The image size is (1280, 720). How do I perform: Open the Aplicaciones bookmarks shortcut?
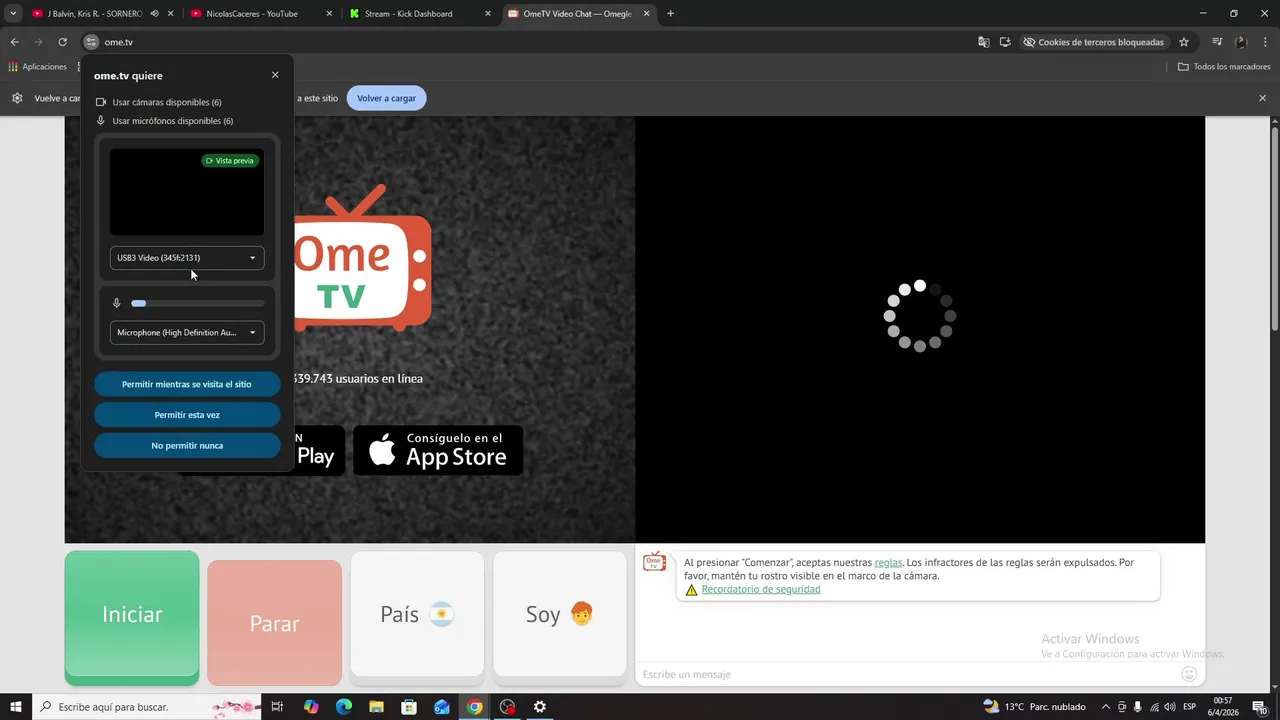point(37,67)
